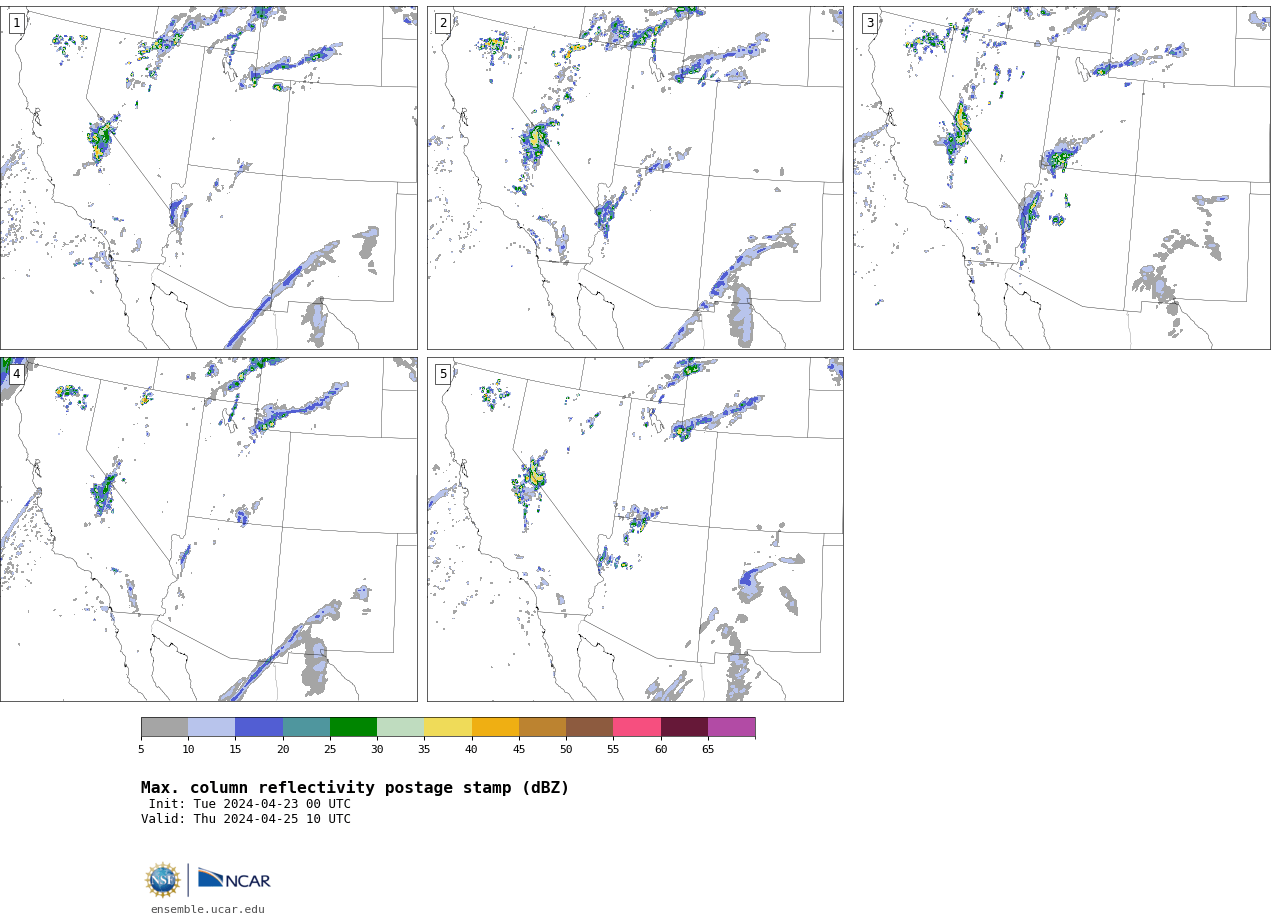Click colorbar tick label 65
The height and width of the screenshot is (920, 1280).
pyautogui.click(x=708, y=750)
